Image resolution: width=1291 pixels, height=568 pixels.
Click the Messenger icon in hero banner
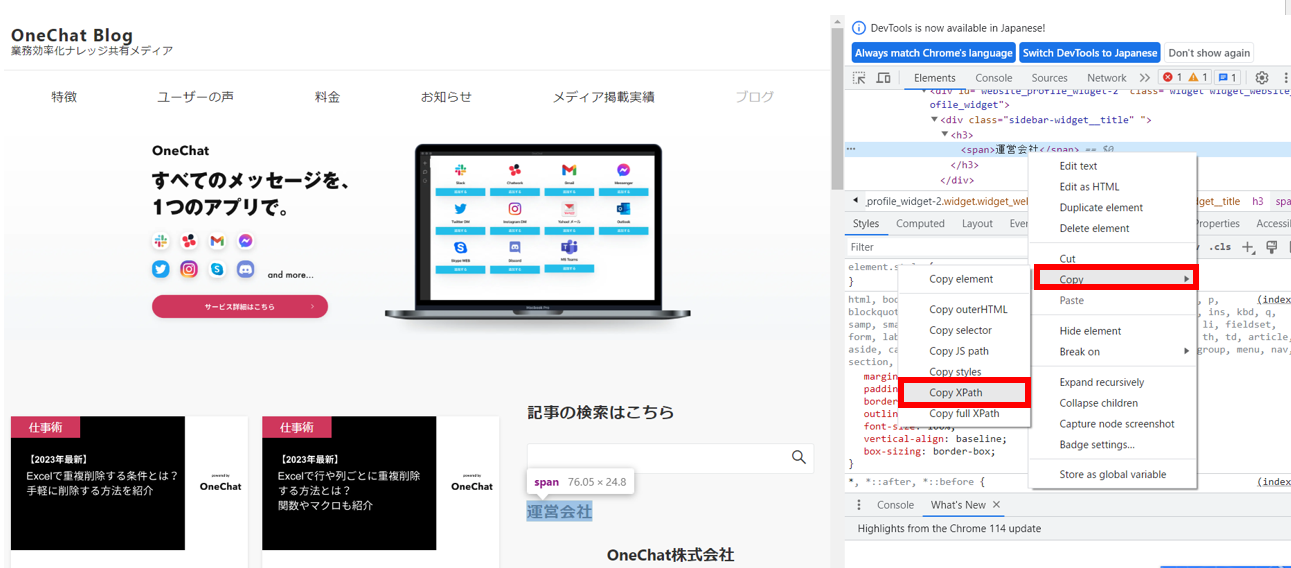[245, 241]
